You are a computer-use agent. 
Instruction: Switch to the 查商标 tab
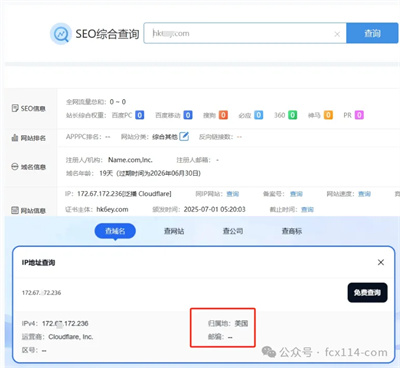tap(292, 231)
